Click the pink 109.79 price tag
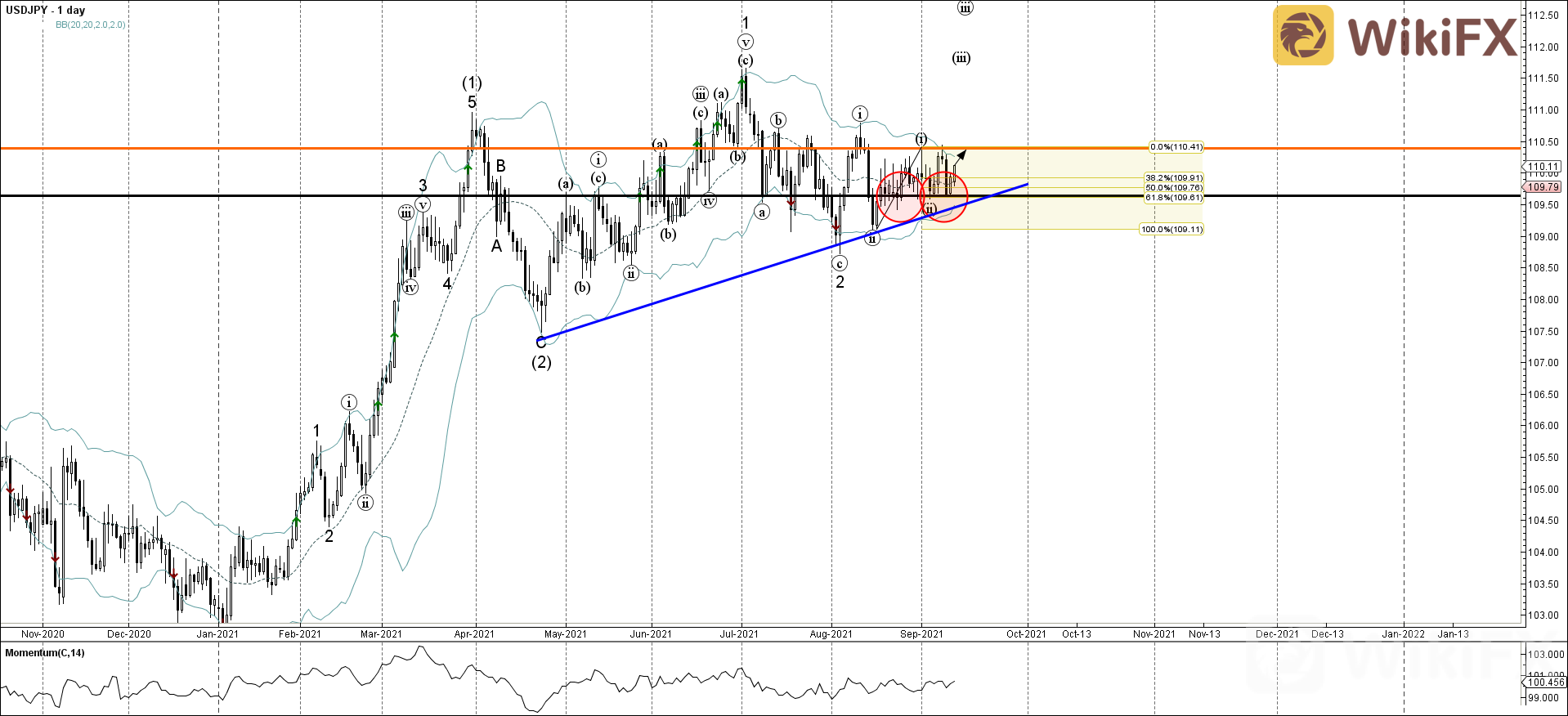The image size is (1568, 716). [x=1543, y=187]
